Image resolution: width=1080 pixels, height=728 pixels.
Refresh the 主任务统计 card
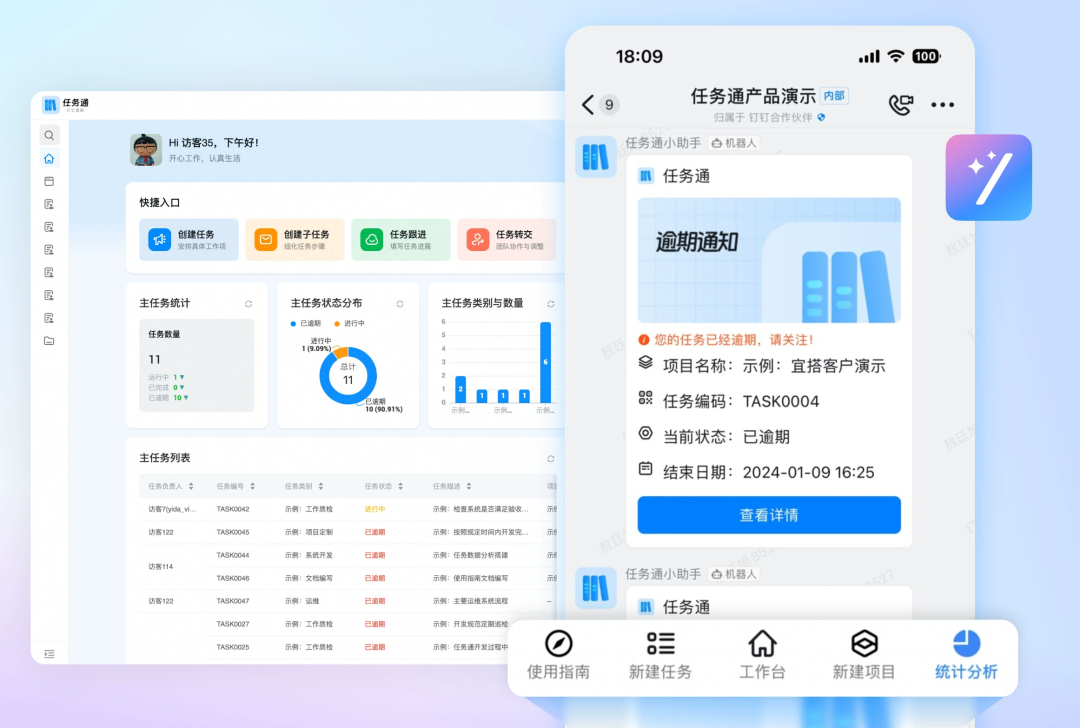249,304
